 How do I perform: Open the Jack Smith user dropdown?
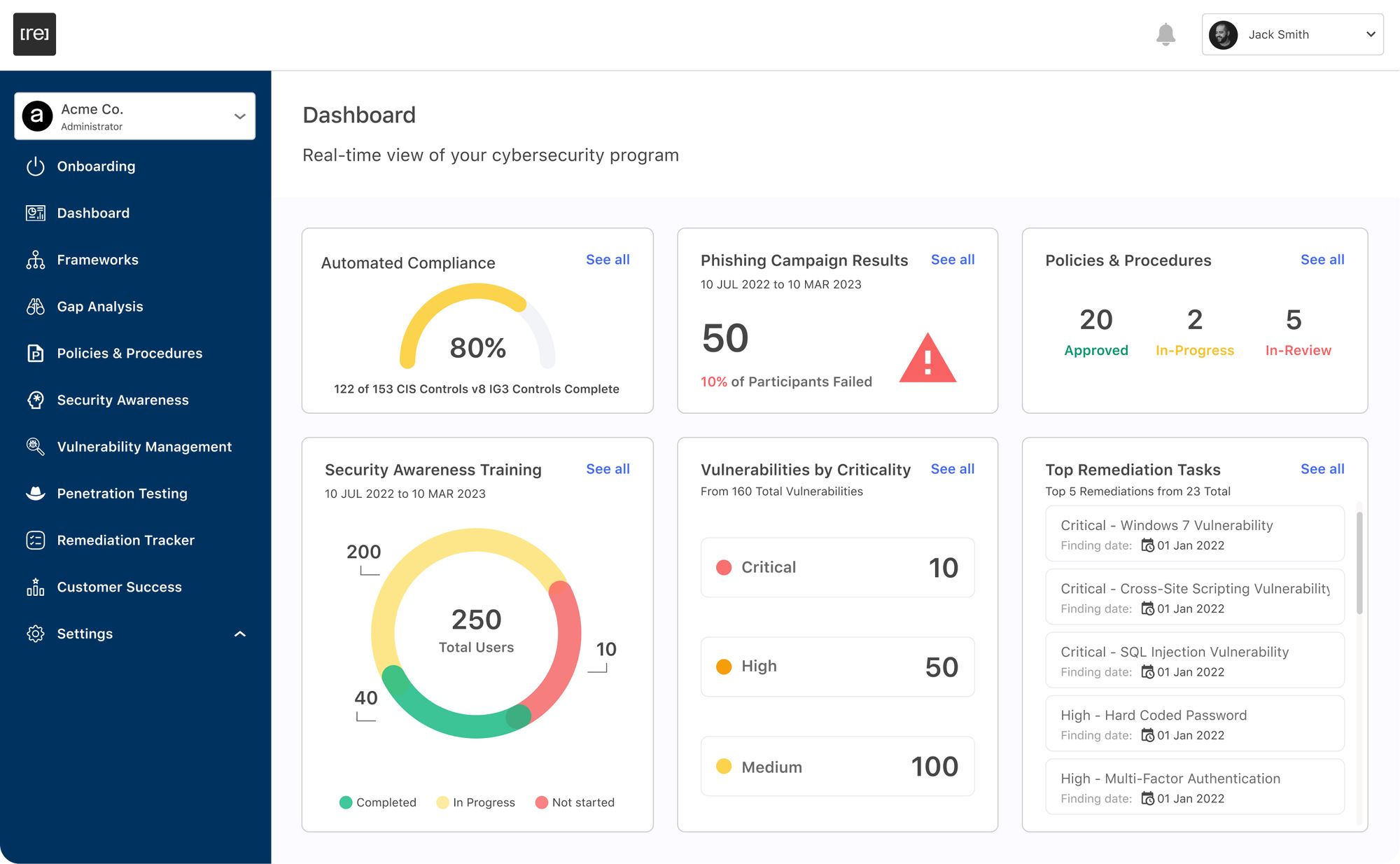(1292, 34)
